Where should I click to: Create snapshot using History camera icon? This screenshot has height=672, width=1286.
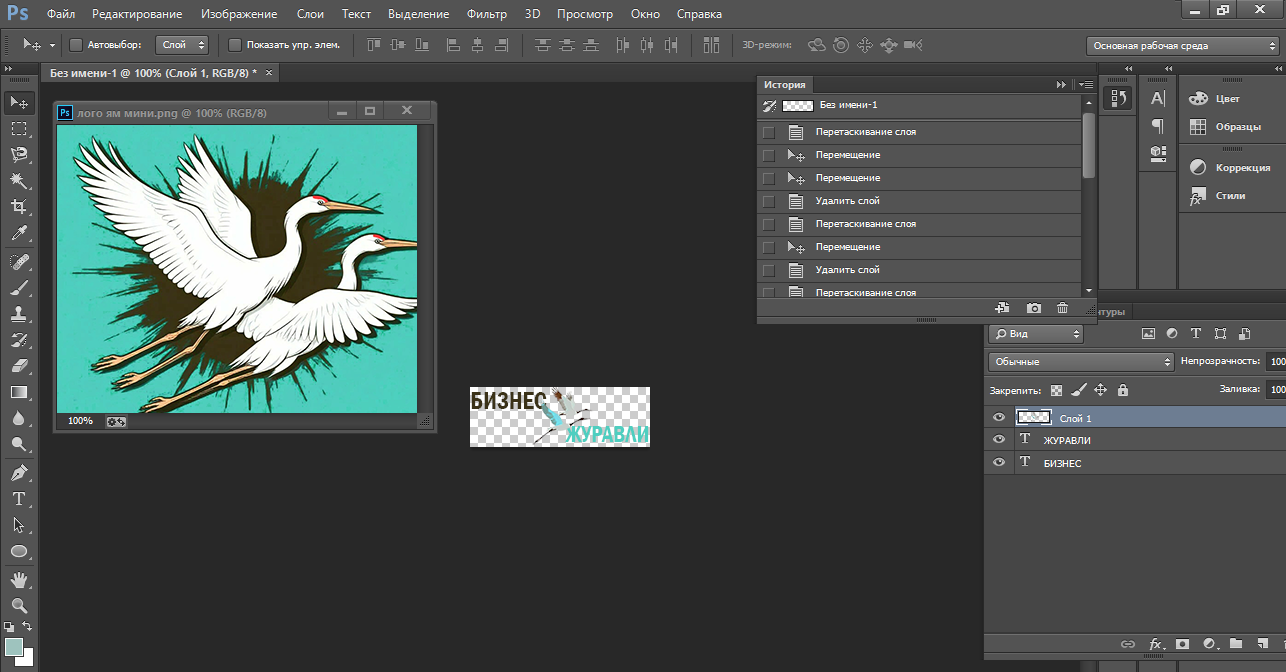(x=1034, y=309)
